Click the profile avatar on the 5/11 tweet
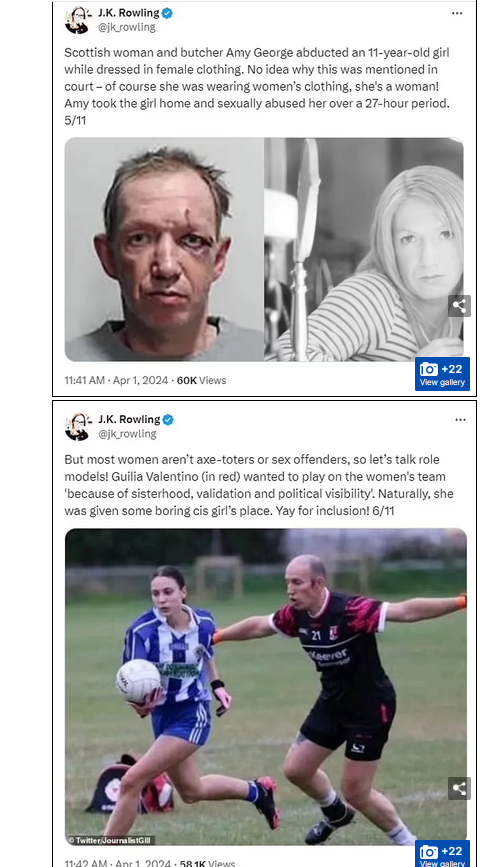 point(77,20)
